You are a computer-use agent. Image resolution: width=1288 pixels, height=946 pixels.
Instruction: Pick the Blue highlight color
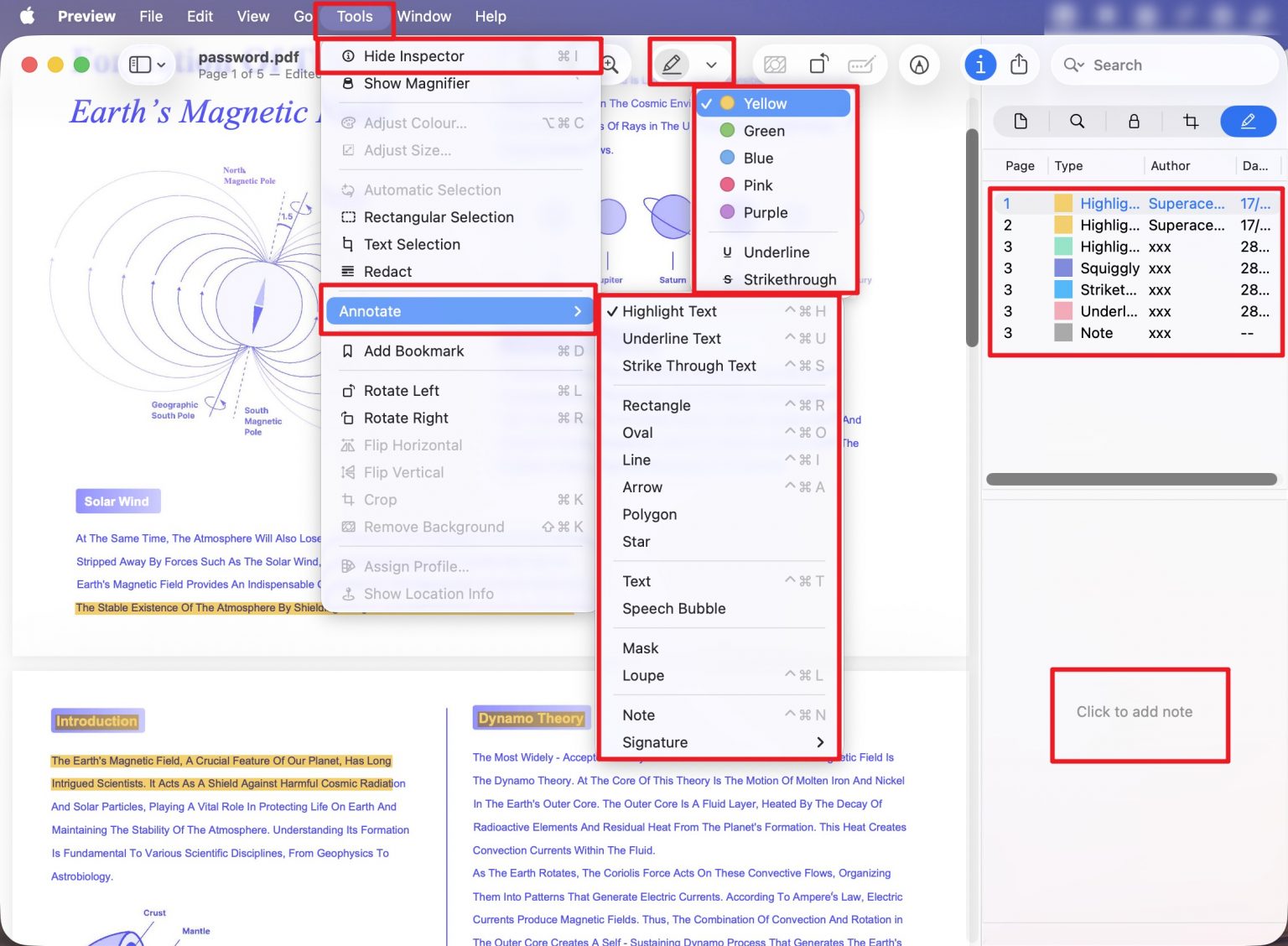773,159
